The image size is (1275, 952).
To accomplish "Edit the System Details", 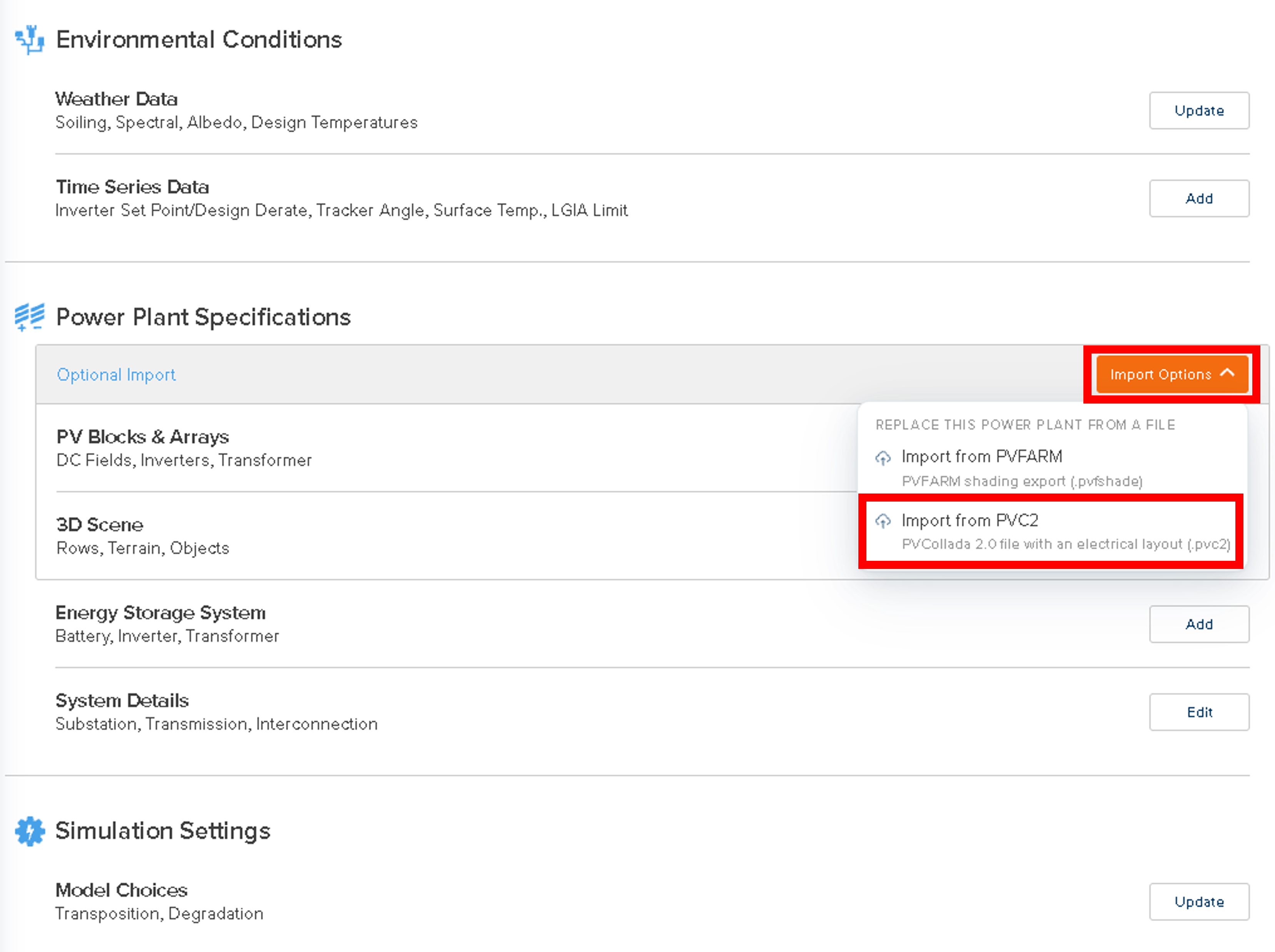I will pos(1199,712).
